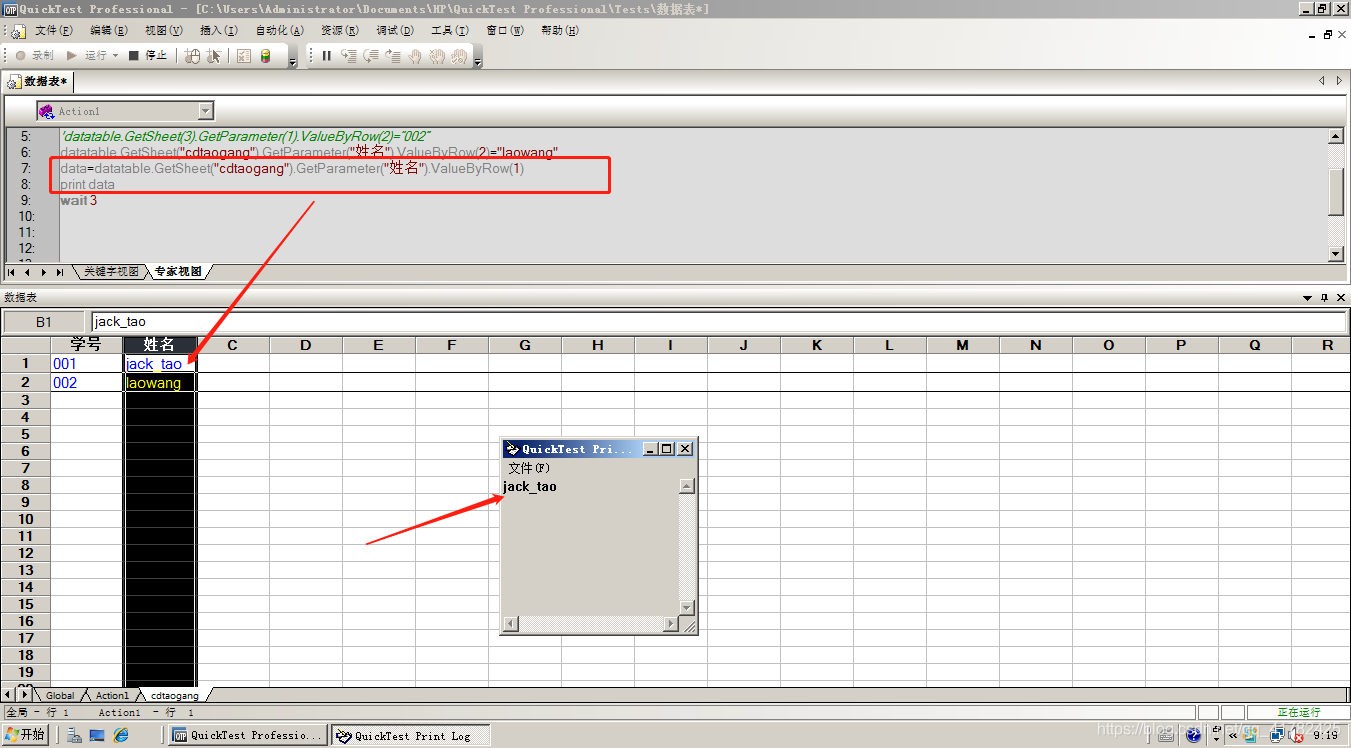Select the 数据表* document tab

pyautogui.click(x=39, y=81)
